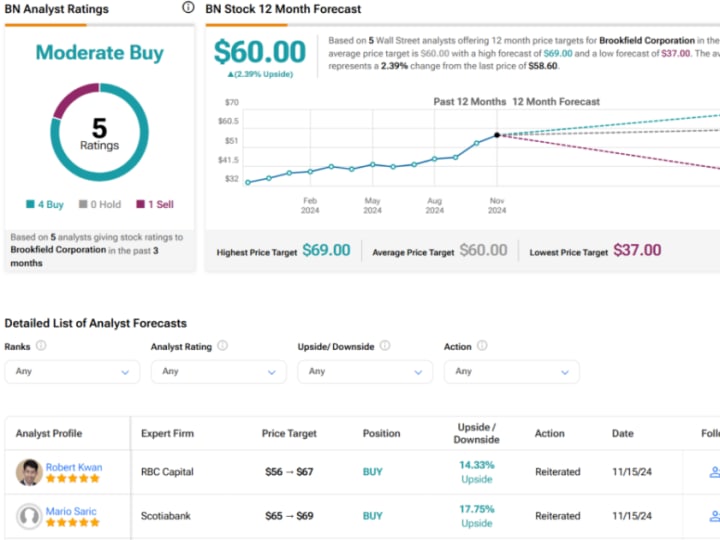Click the Highest Price Target $69.00 value
720x540 pixels.
coord(326,250)
